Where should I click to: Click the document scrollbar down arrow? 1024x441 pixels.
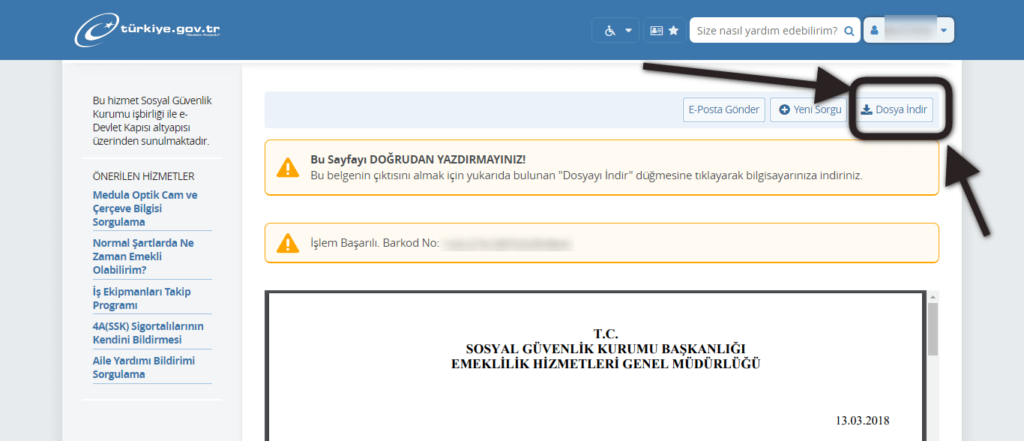tap(932, 434)
